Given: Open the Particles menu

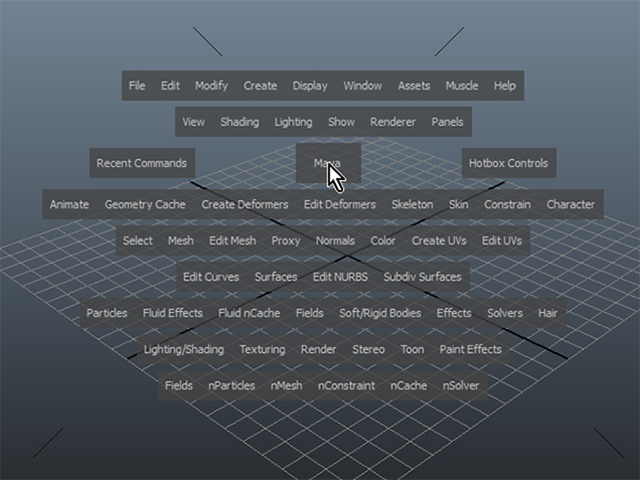Looking at the screenshot, I should point(107,313).
